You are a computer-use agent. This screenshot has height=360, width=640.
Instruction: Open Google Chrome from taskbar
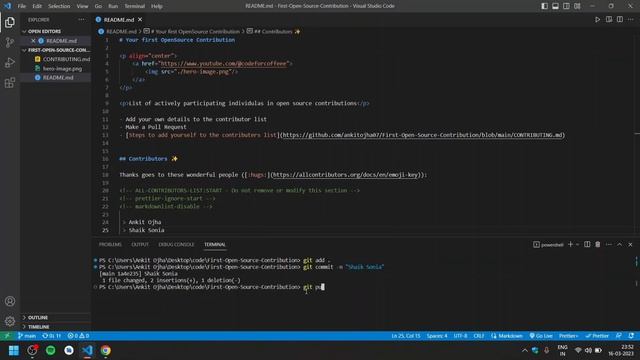[106, 351]
